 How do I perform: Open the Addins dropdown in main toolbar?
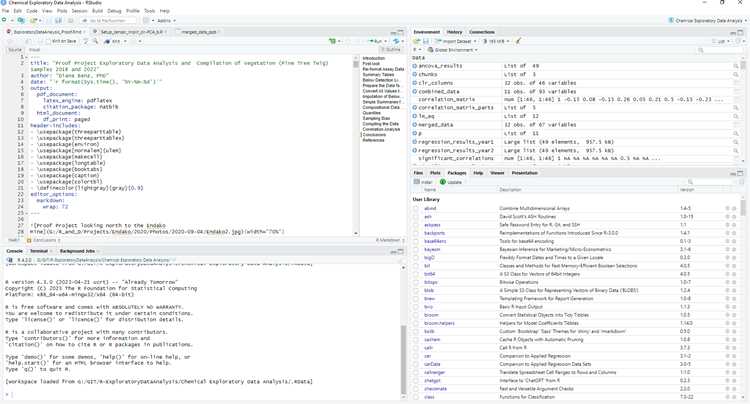[166, 21]
